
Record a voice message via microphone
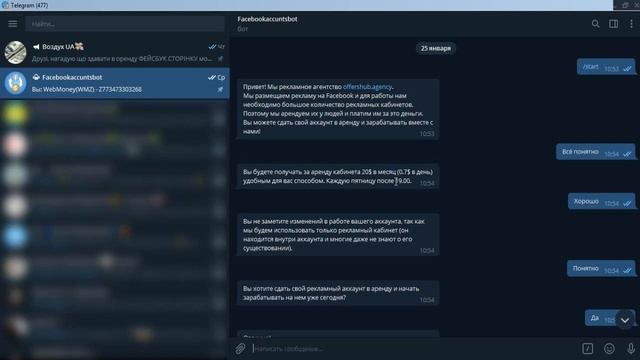point(631,348)
